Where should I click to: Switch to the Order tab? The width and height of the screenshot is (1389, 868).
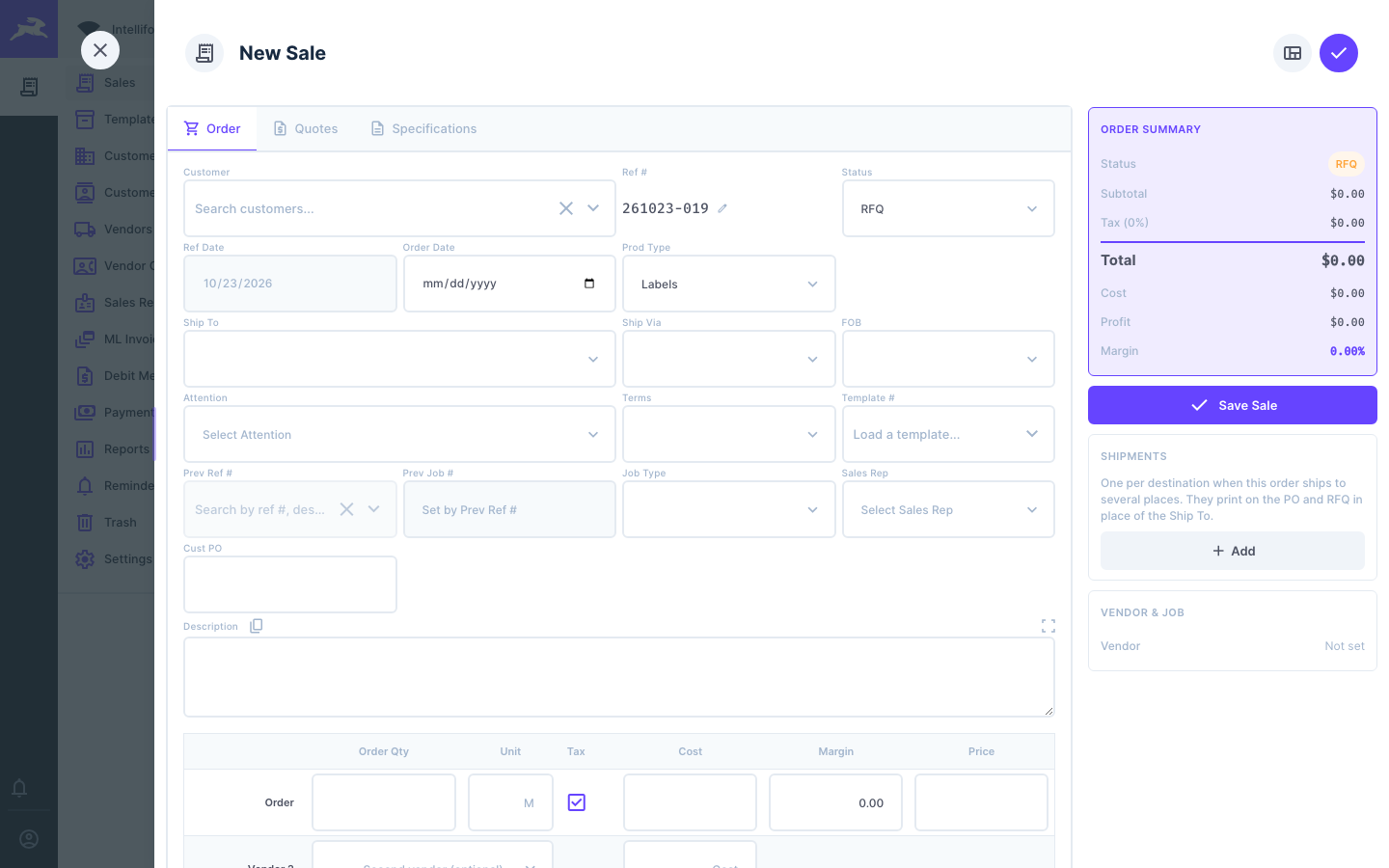click(212, 129)
